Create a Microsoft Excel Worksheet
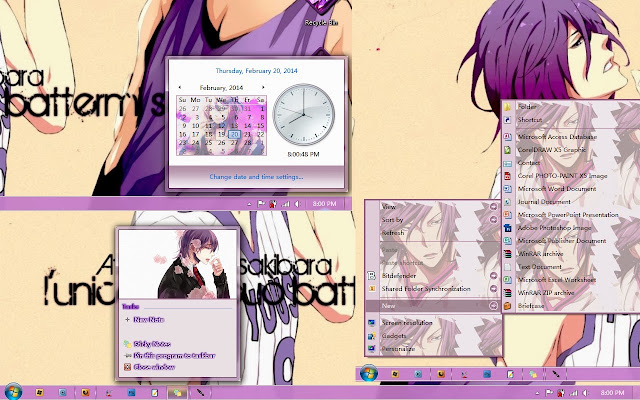 (571, 280)
